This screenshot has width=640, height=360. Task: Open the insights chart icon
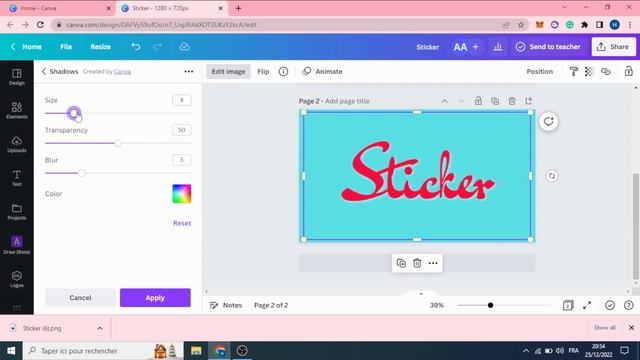498,47
